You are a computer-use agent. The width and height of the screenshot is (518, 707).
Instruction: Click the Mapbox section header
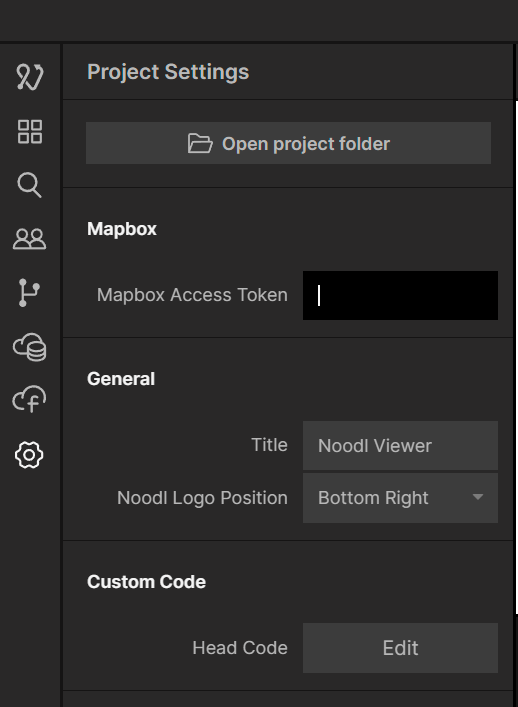pyautogui.click(x=122, y=229)
